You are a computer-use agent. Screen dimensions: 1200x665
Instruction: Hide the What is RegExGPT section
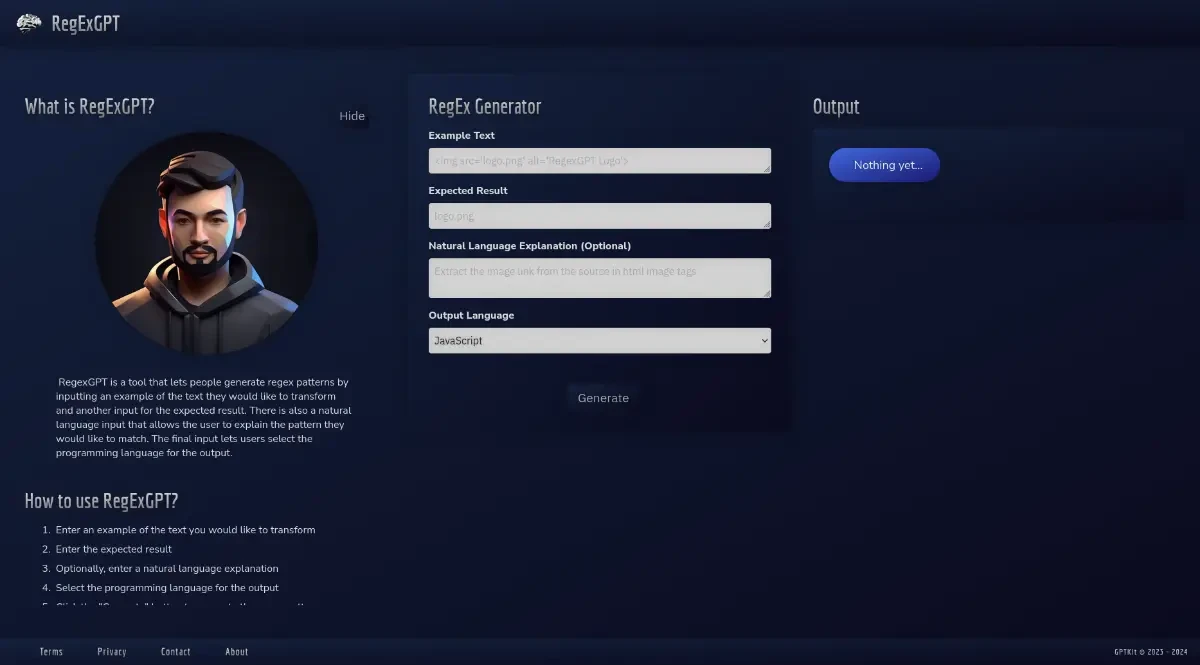[x=352, y=116]
